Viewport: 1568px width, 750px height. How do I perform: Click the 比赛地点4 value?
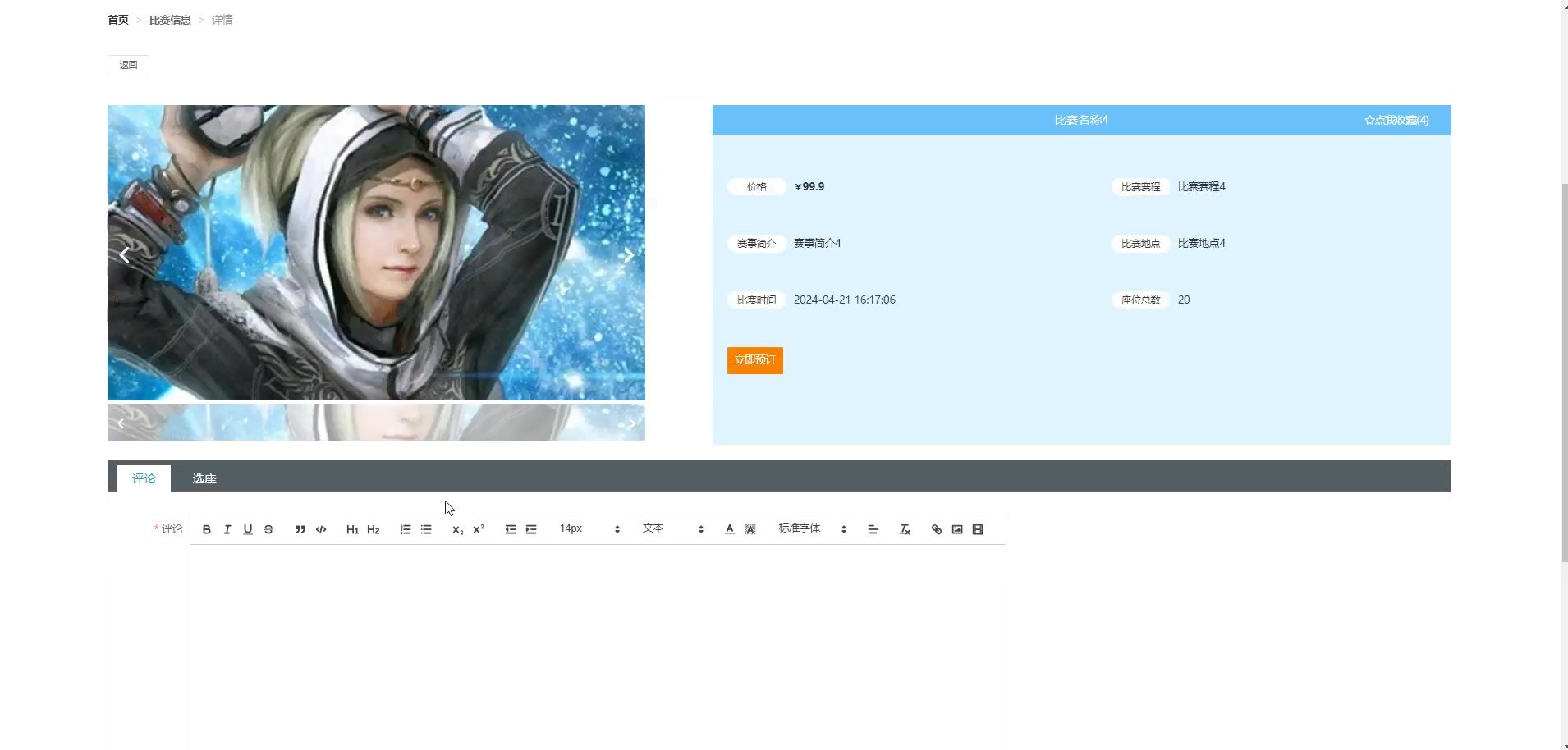coord(1202,244)
